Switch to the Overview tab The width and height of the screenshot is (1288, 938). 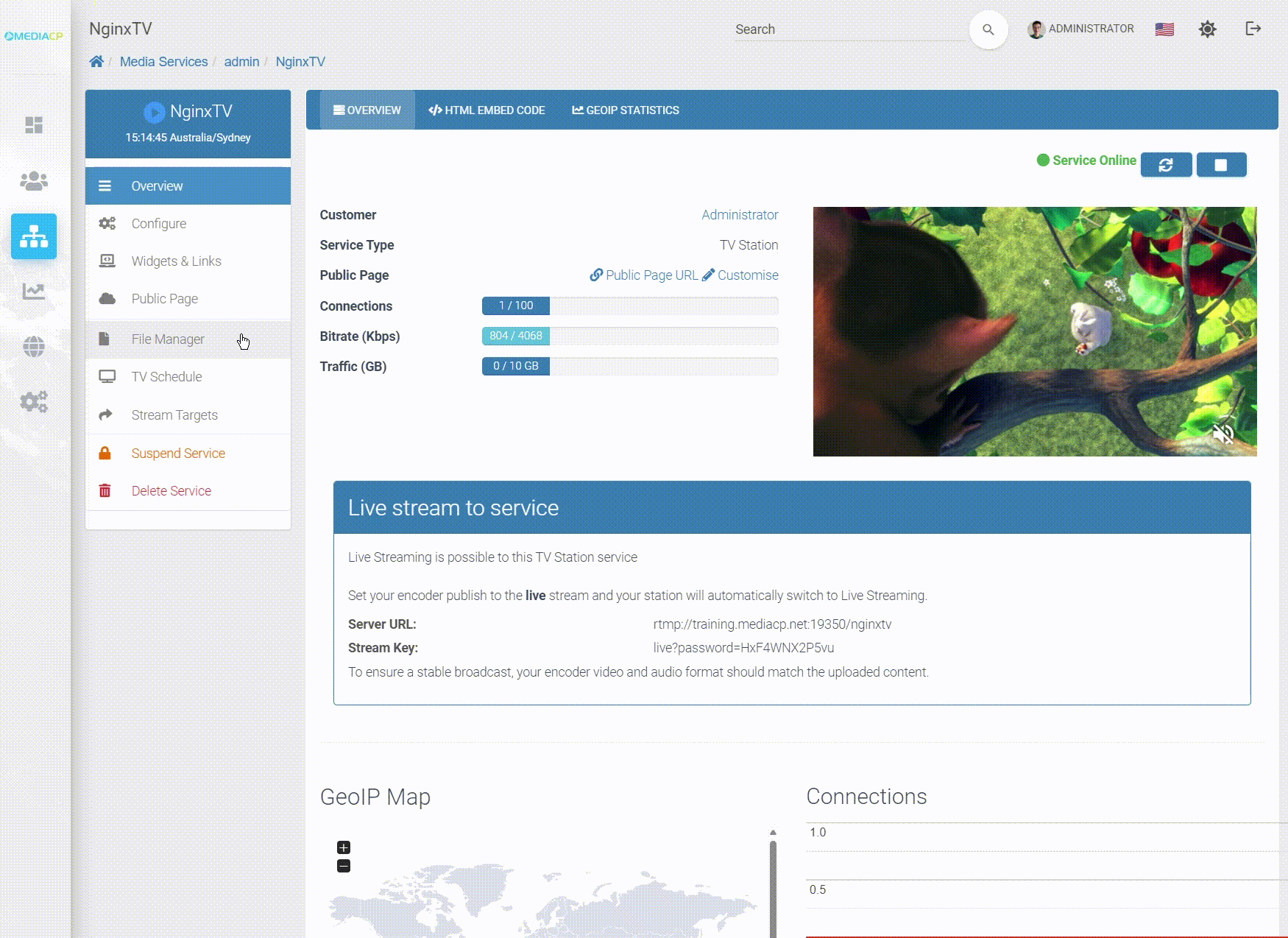click(367, 110)
